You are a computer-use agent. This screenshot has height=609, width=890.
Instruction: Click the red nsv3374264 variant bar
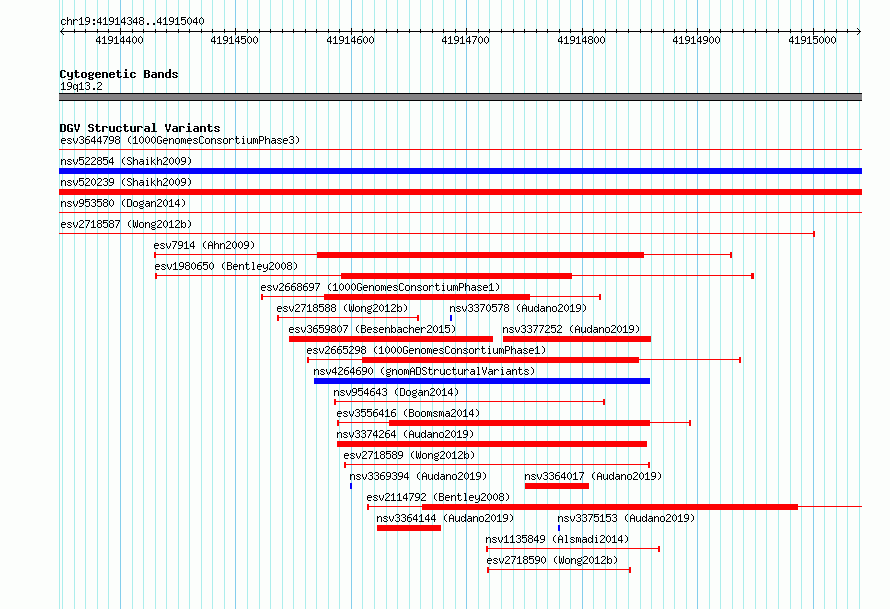(x=492, y=444)
